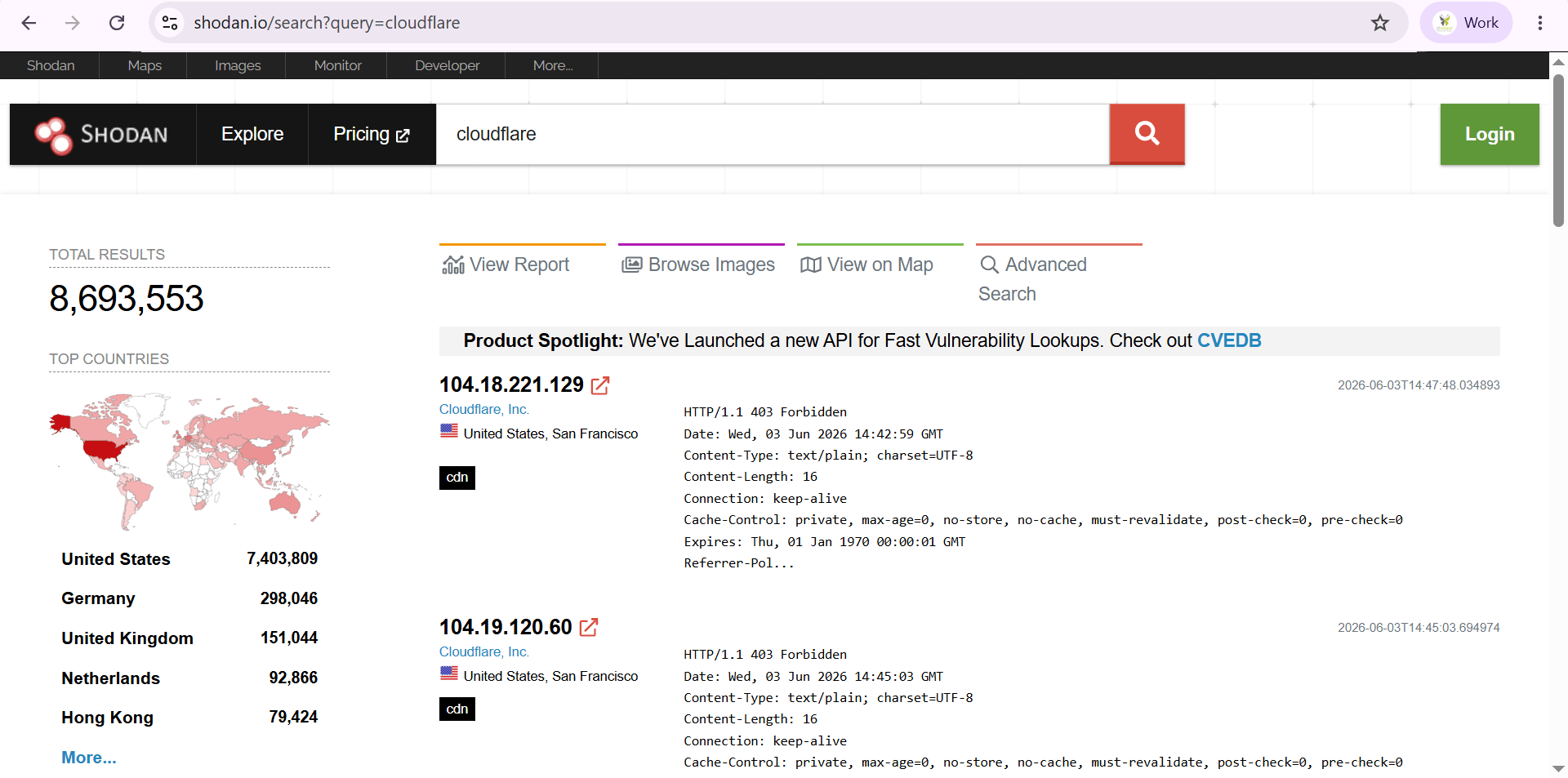Screen dimensions: 1568x778
Task: Filter results by United Kingdom
Action: (127, 638)
